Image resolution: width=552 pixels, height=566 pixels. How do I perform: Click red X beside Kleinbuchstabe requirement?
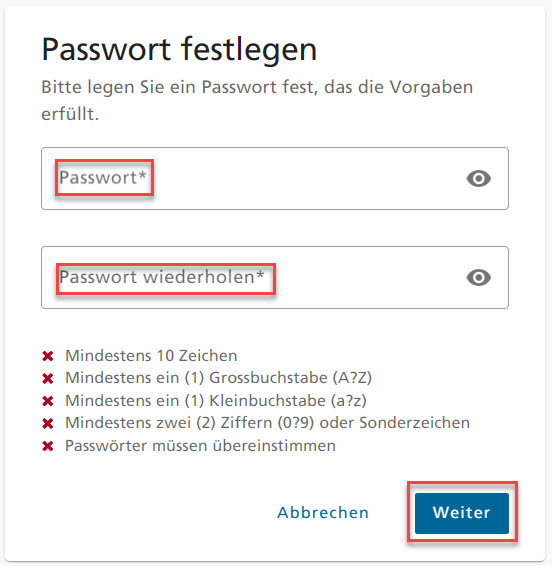point(48,401)
